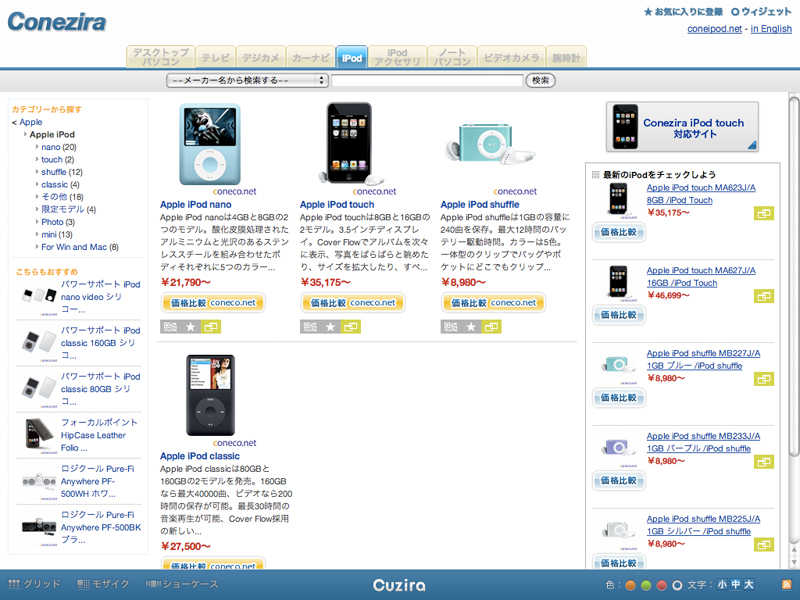The image size is (800, 600).
Task: Click new window icon beside iPod shuffle MB227J/A
Action: click(x=764, y=379)
